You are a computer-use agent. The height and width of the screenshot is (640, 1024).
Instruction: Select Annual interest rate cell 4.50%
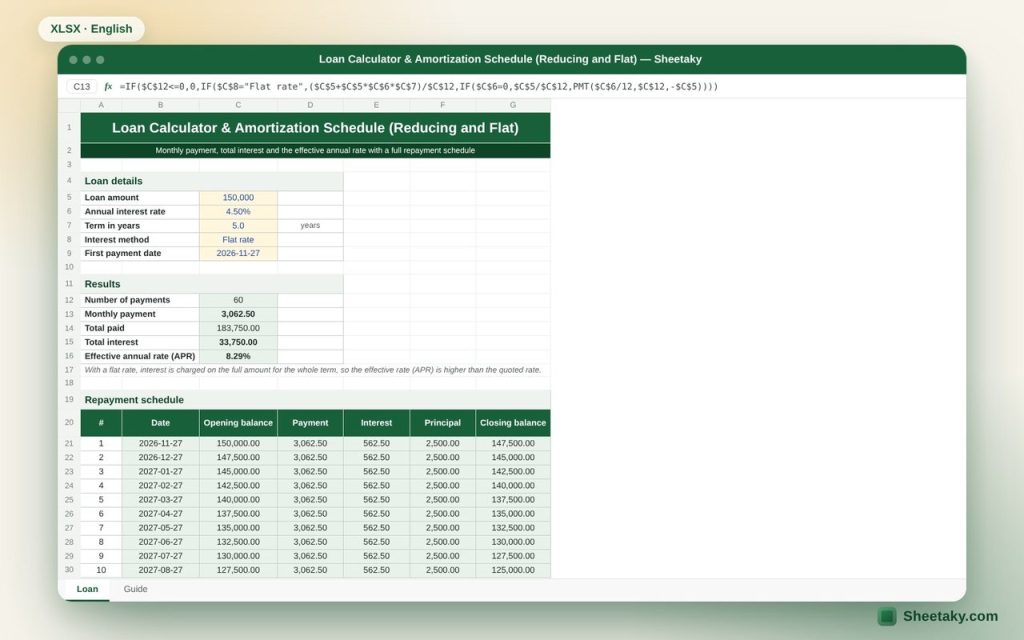238,212
